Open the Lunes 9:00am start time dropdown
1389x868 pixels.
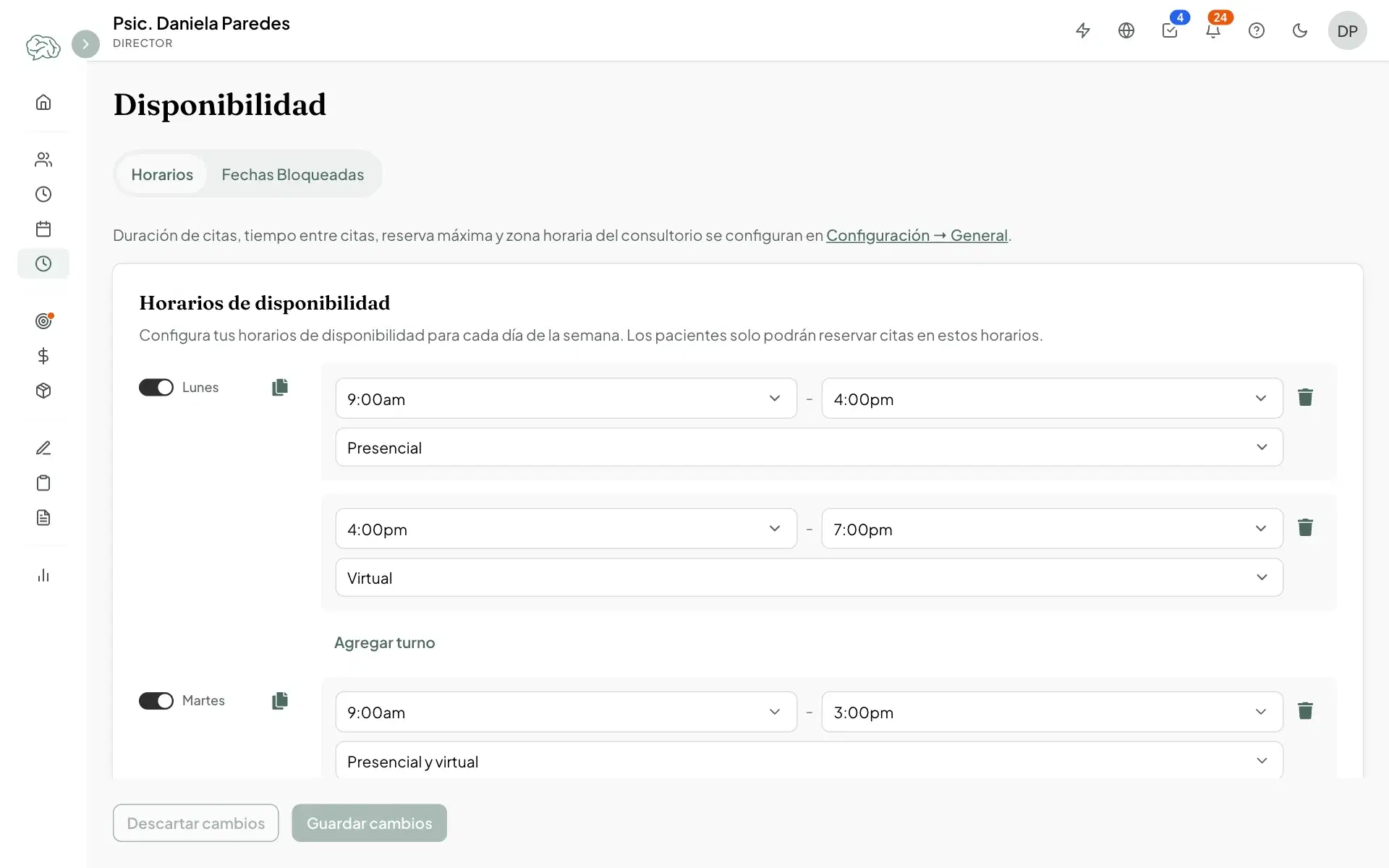click(566, 399)
